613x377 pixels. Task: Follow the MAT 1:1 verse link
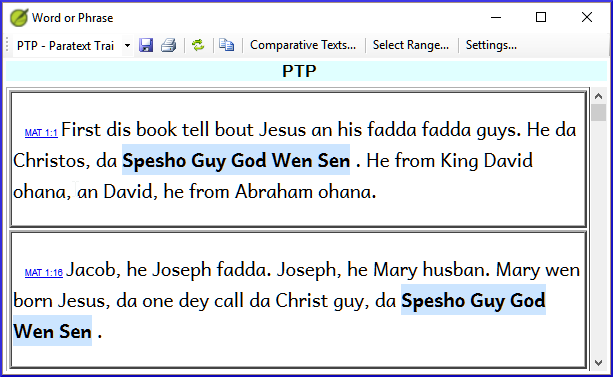pos(41,133)
